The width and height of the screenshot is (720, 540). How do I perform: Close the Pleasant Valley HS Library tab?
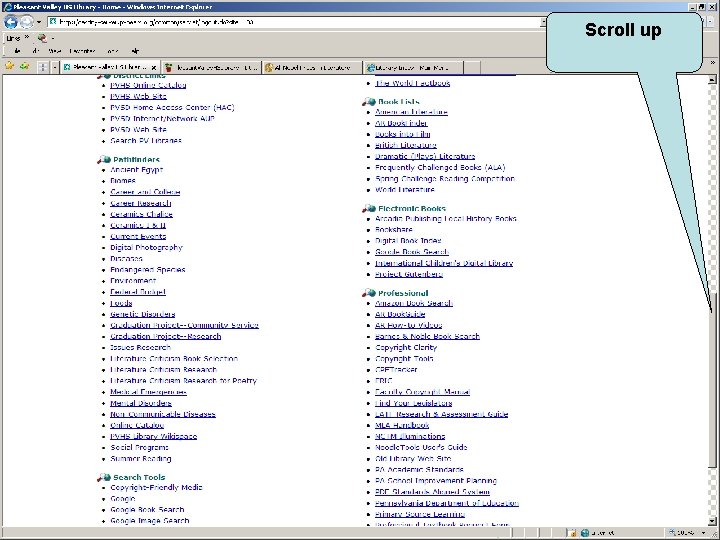[154, 68]
